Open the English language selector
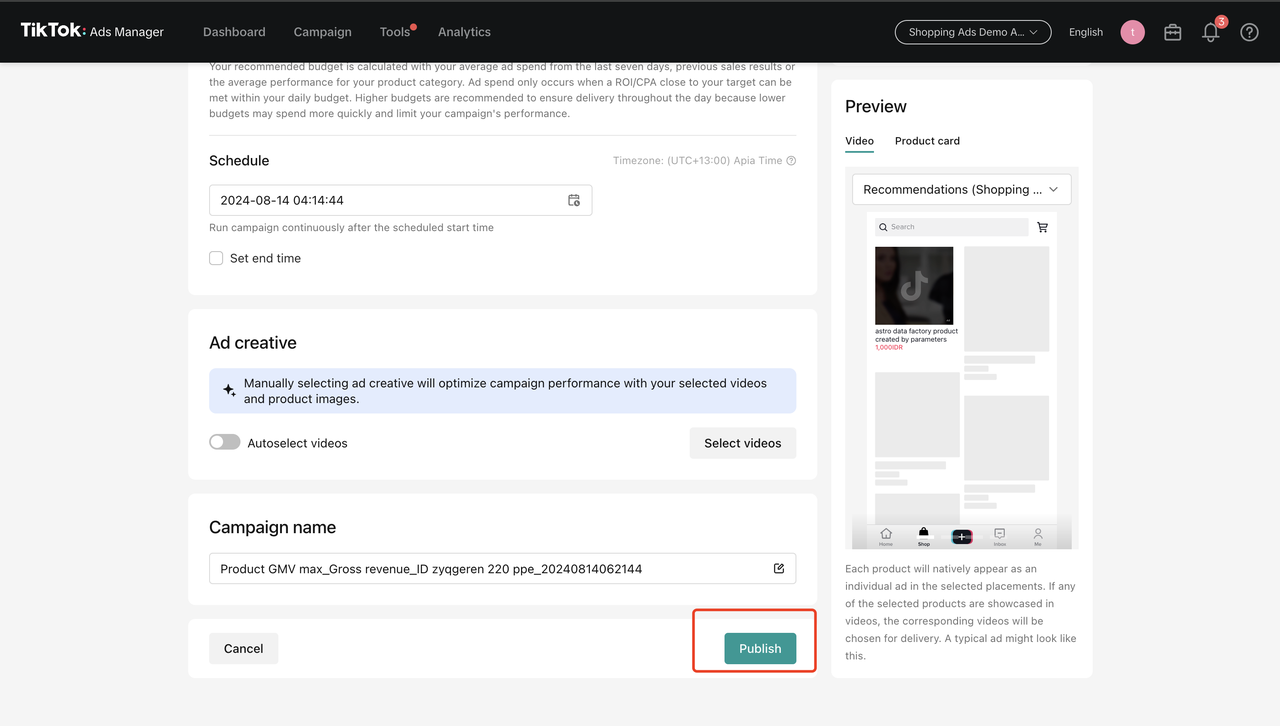The width and height of the screenshot is (1280, 726). [x=1085, y=32]
